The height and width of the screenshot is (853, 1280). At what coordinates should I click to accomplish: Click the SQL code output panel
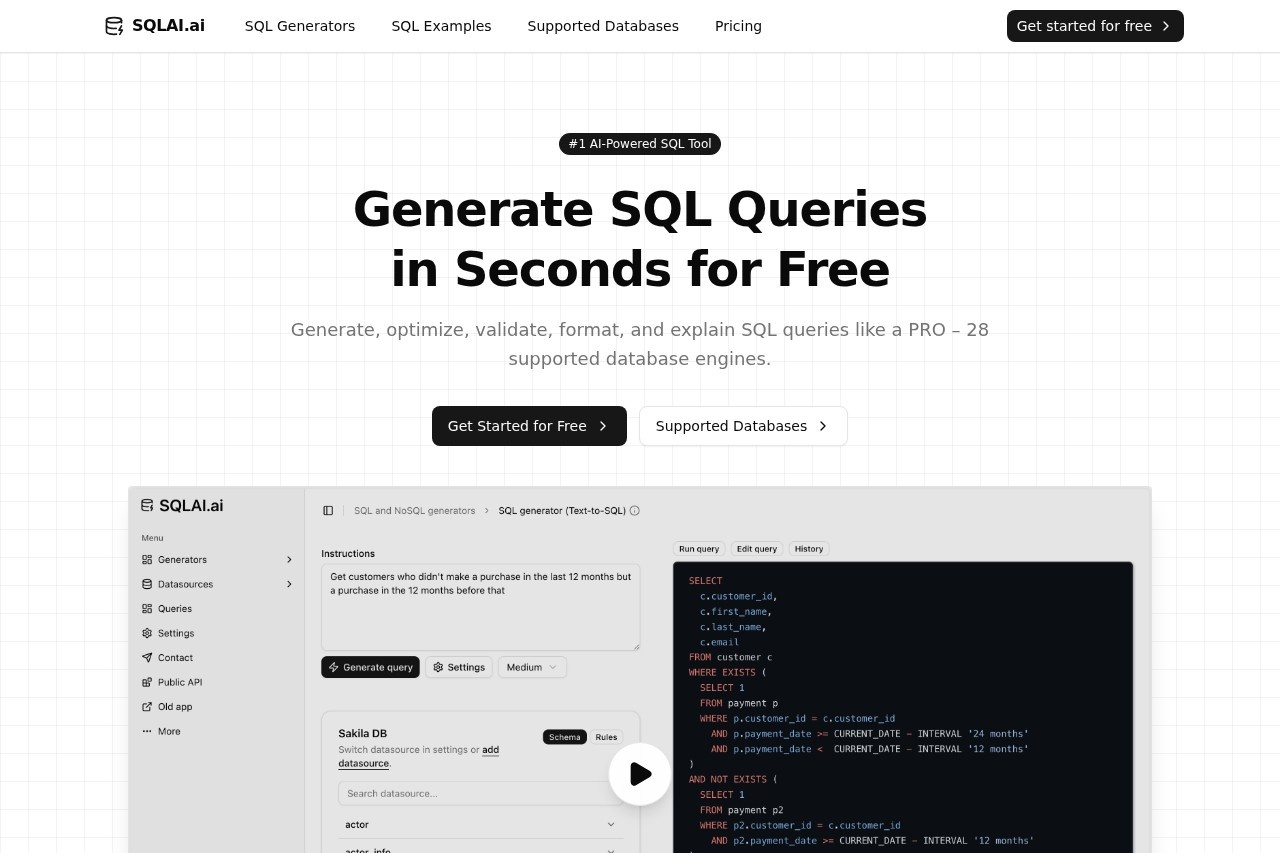(x=903, y=707)
